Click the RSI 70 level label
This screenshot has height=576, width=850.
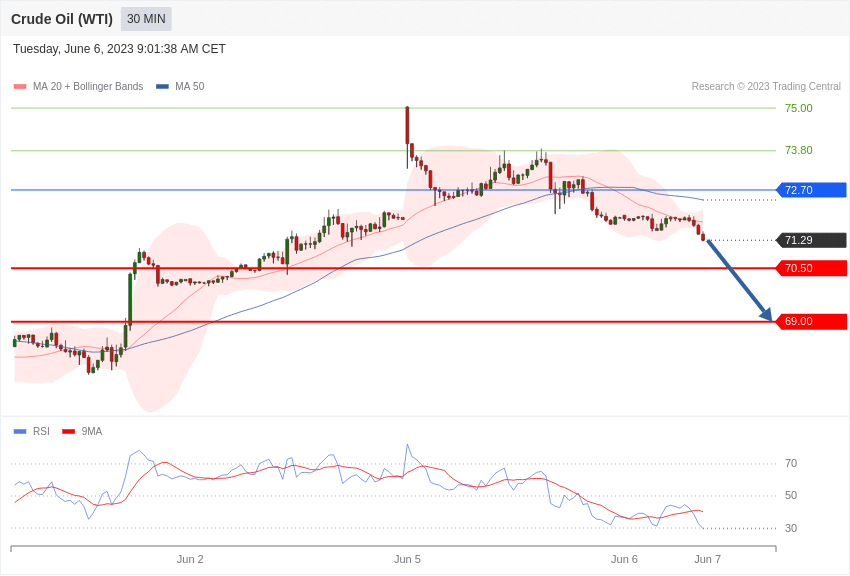tap(791, 463)
